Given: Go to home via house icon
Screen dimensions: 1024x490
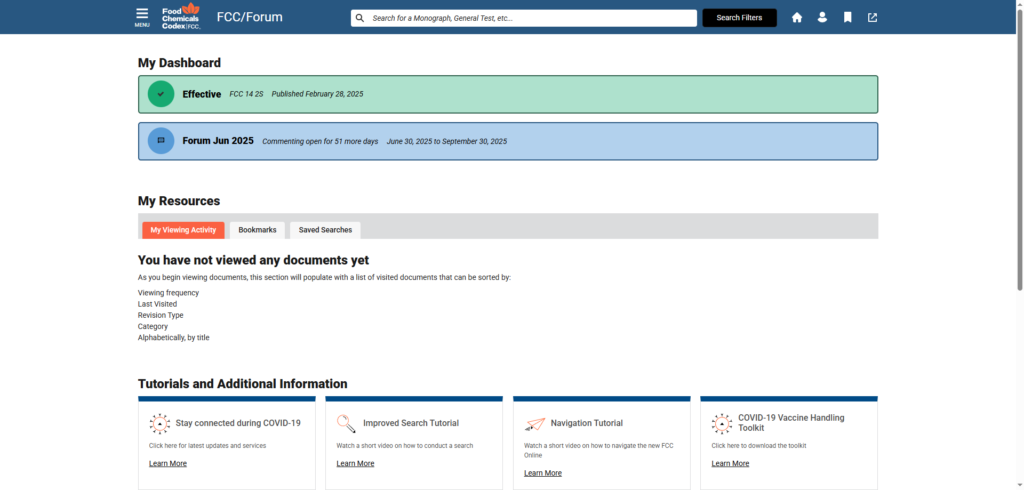Looking at the screenshot, I should pyautogui.click(x=797, y=18).
